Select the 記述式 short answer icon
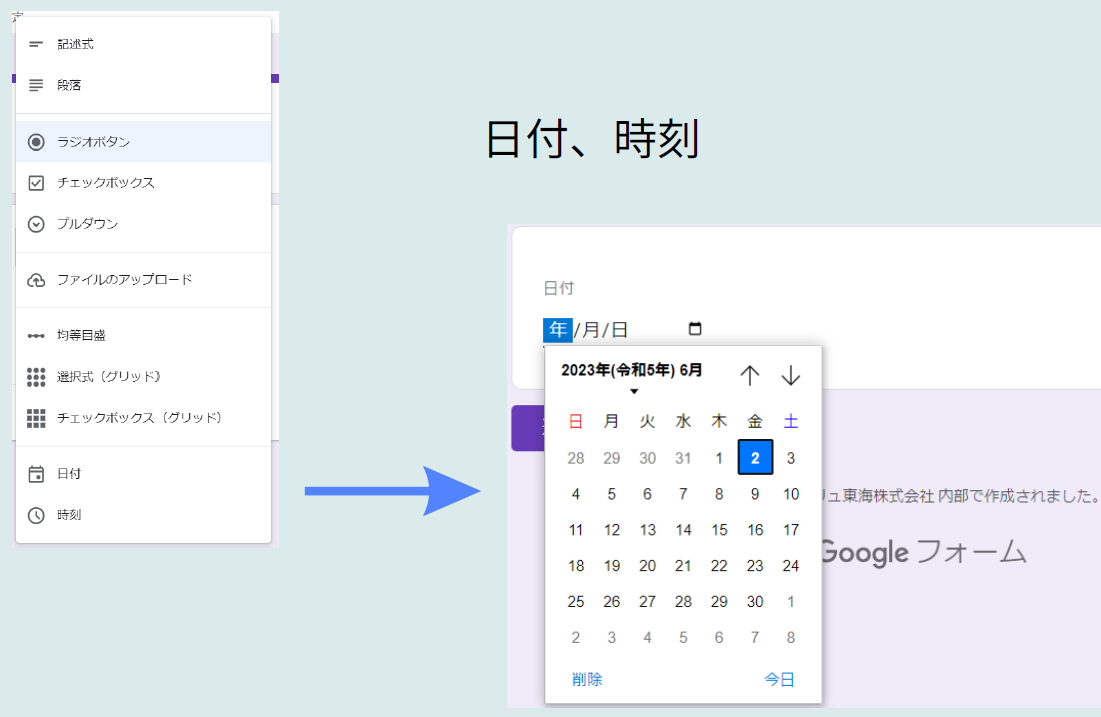Image resolution: width=1101 pixels, height=717 pixels. point(36,44)
